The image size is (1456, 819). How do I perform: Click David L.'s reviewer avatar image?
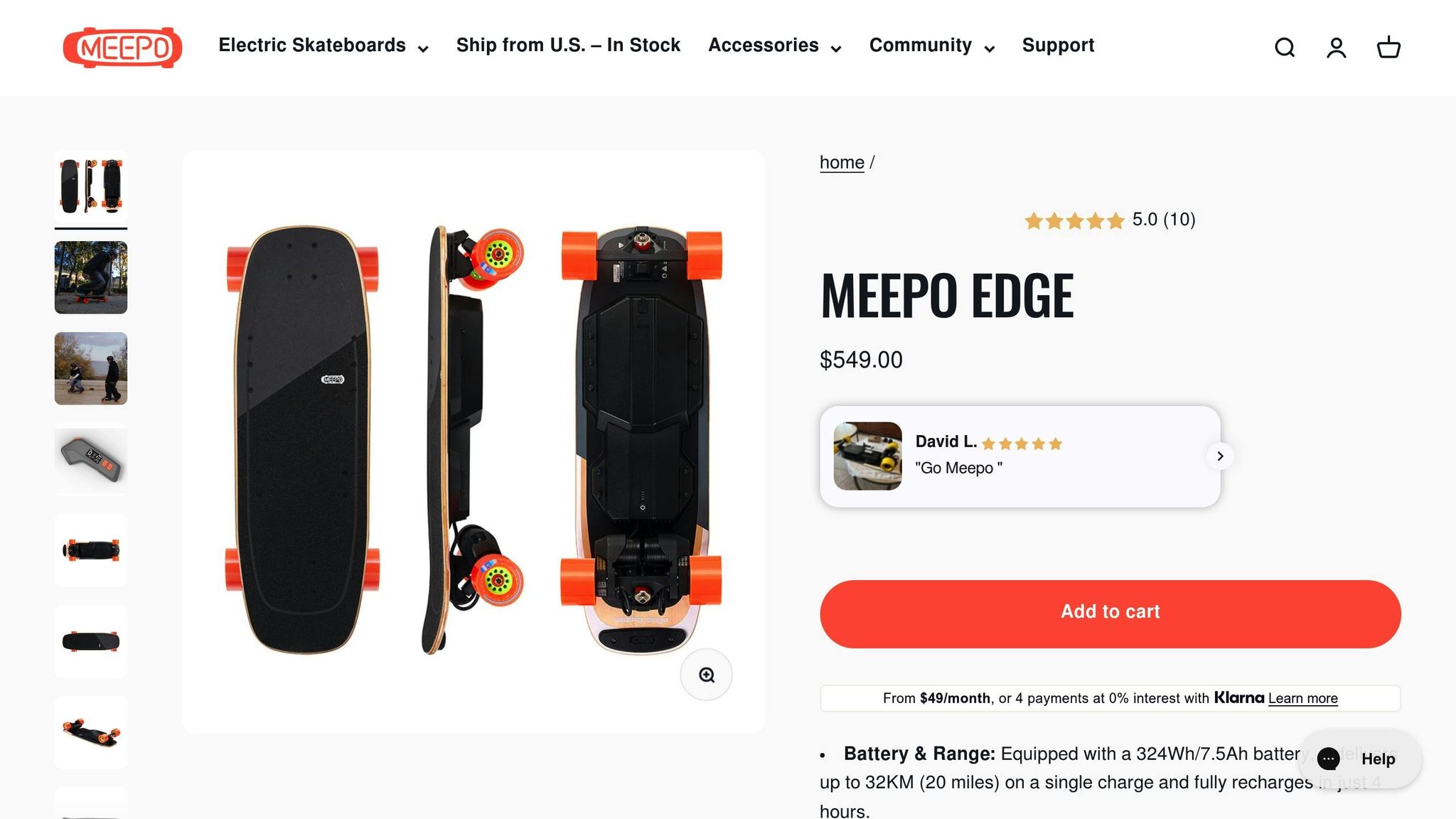pos(867,456)
